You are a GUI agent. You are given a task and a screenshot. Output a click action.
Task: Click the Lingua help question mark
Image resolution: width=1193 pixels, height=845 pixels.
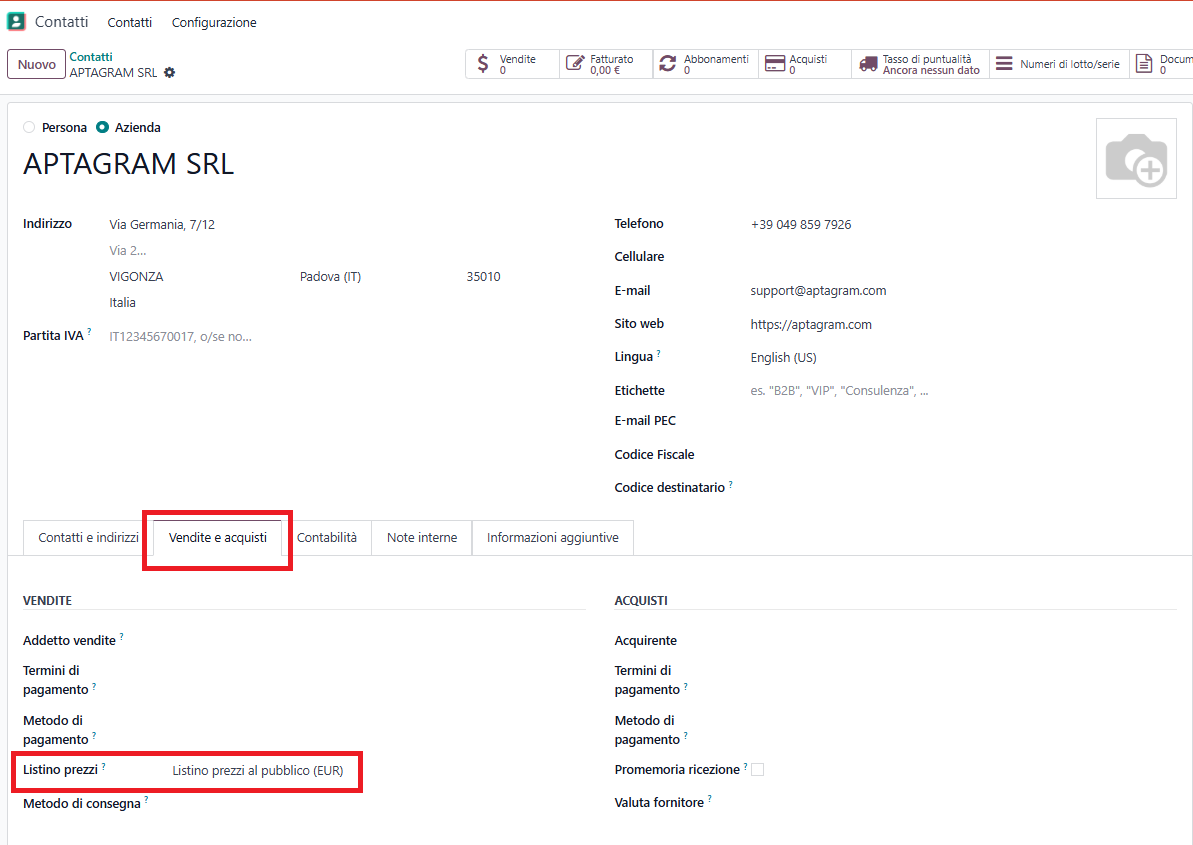pyautogui.click(x=658, y=353)
